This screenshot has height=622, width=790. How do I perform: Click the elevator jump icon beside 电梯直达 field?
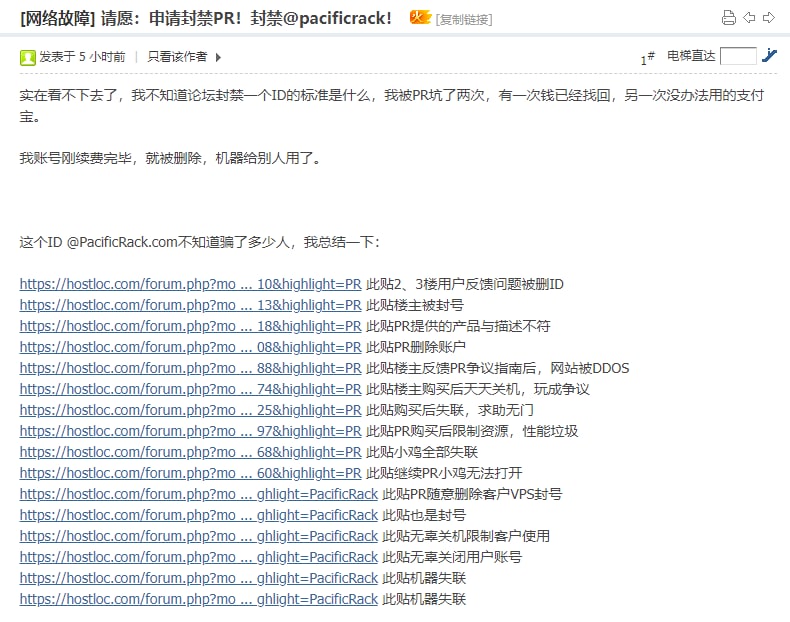769,55
